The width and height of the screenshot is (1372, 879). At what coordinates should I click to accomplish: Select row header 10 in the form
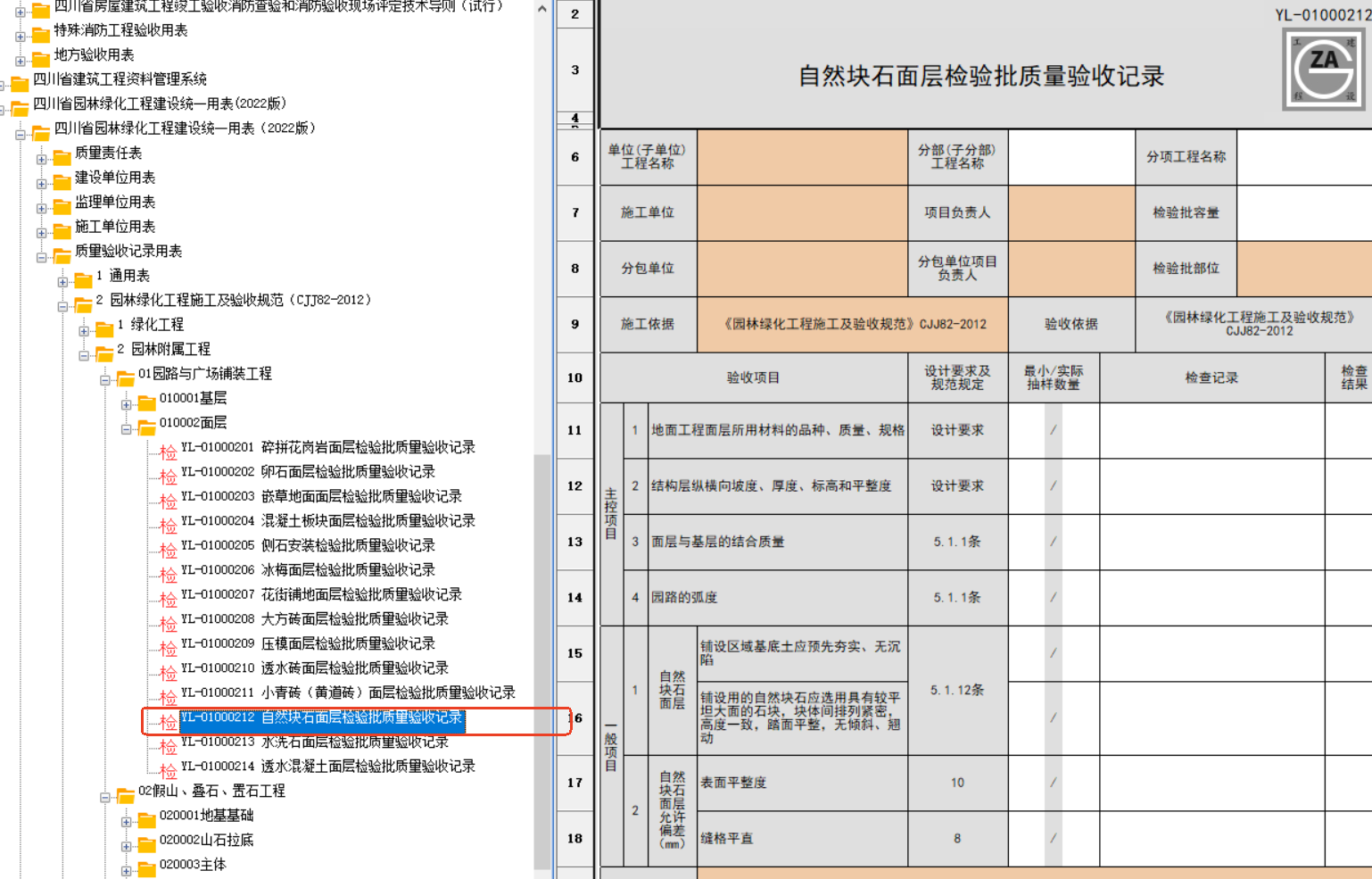point(574,377)
